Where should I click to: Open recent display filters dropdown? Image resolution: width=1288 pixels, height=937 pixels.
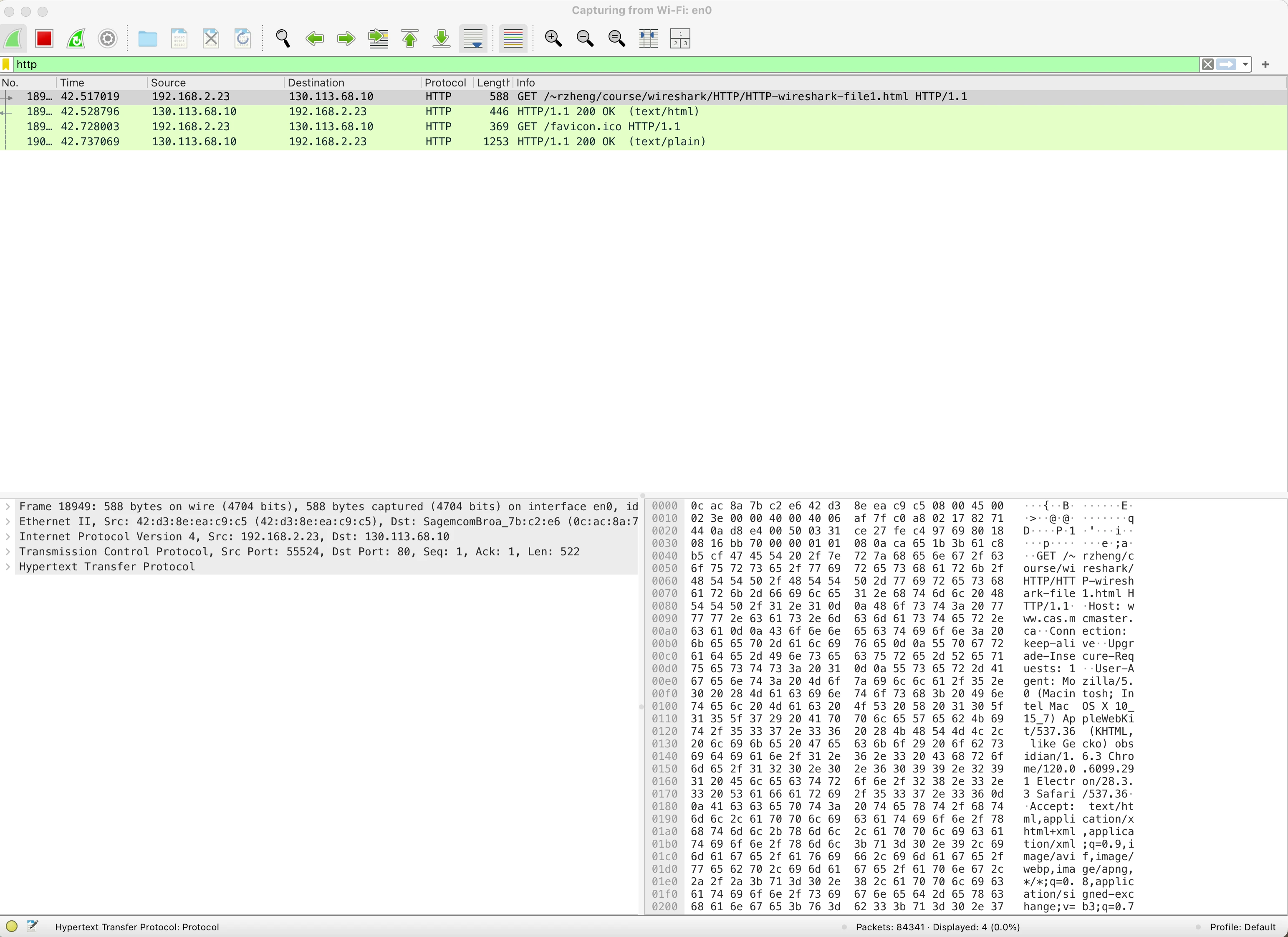pos(1245,64)
